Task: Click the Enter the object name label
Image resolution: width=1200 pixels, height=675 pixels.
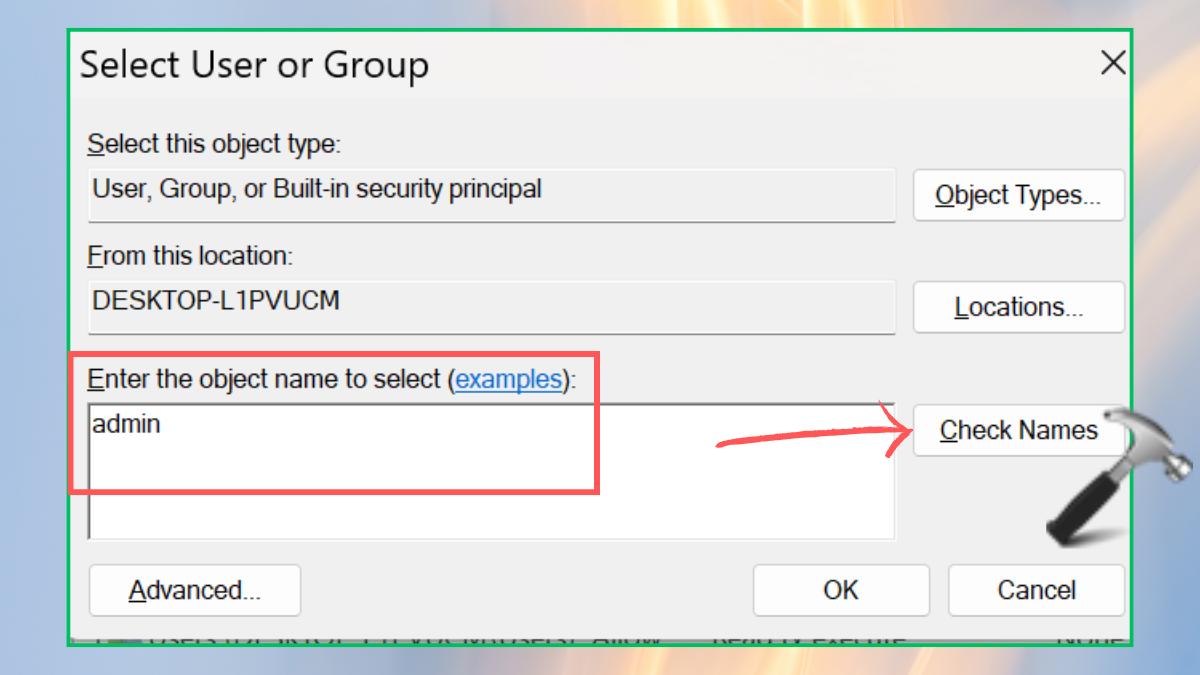Action: pyautogui.click(x=332, y=379)
